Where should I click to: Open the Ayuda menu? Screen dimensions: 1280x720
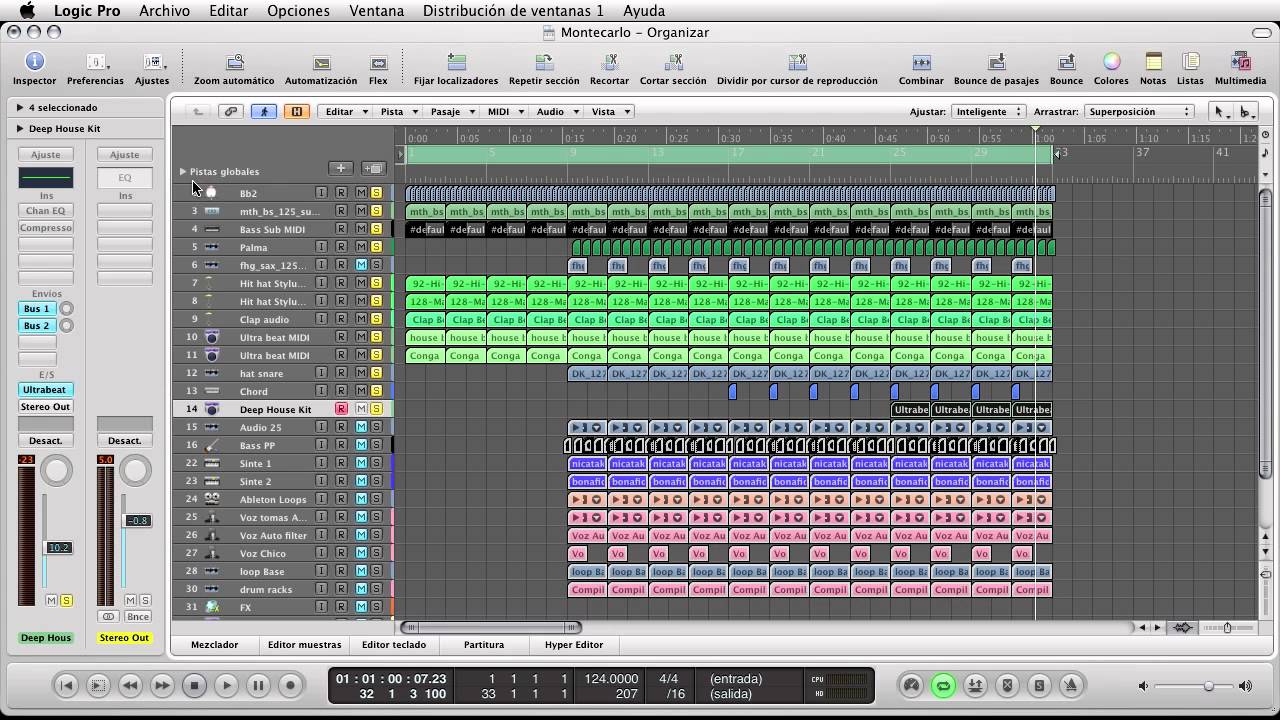643,11
